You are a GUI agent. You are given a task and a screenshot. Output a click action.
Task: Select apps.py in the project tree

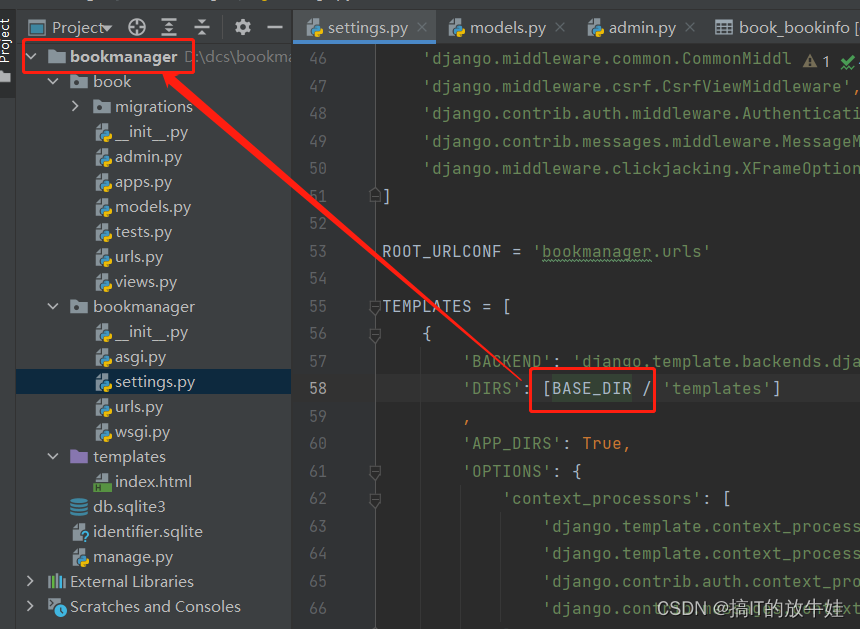[x=143, y=182]
